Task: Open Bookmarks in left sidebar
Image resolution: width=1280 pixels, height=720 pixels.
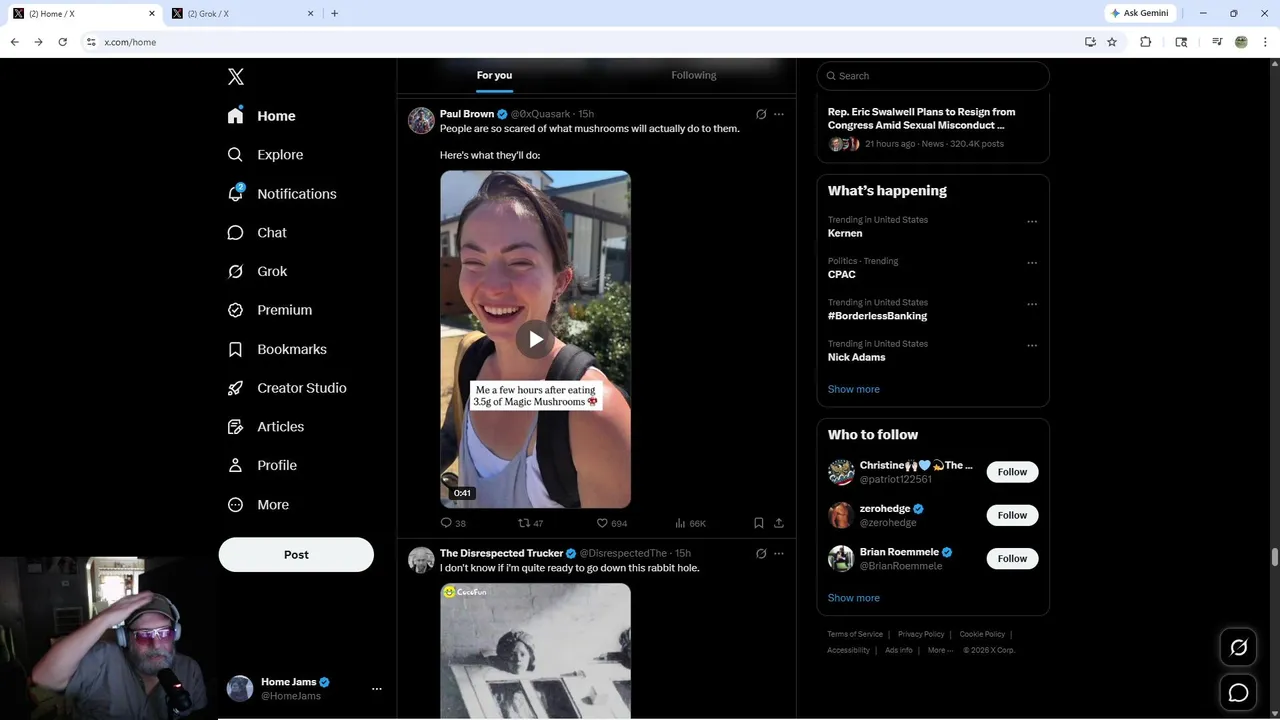Action: (x=277, y=349)
